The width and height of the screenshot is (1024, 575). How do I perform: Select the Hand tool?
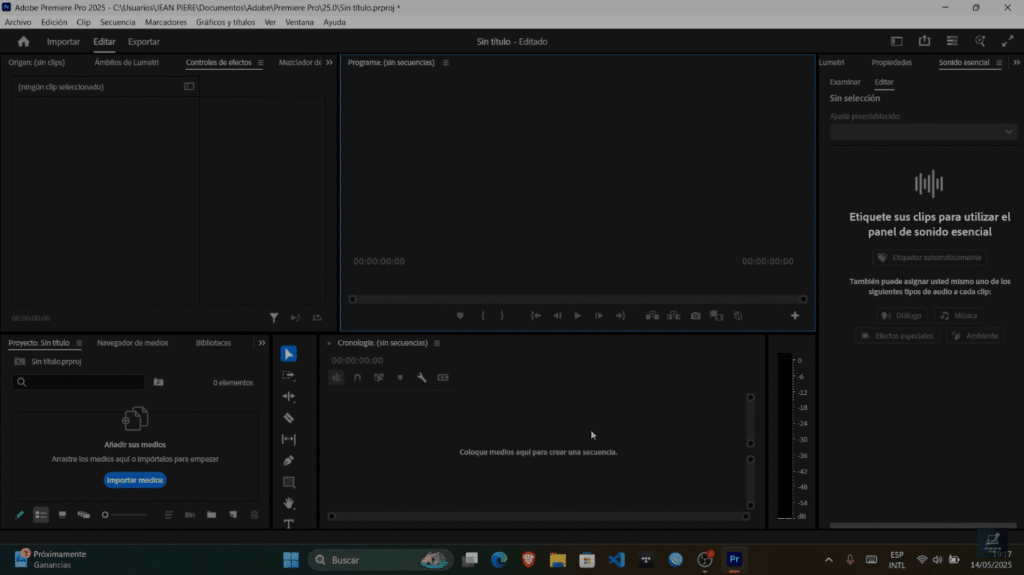point(289,503)
